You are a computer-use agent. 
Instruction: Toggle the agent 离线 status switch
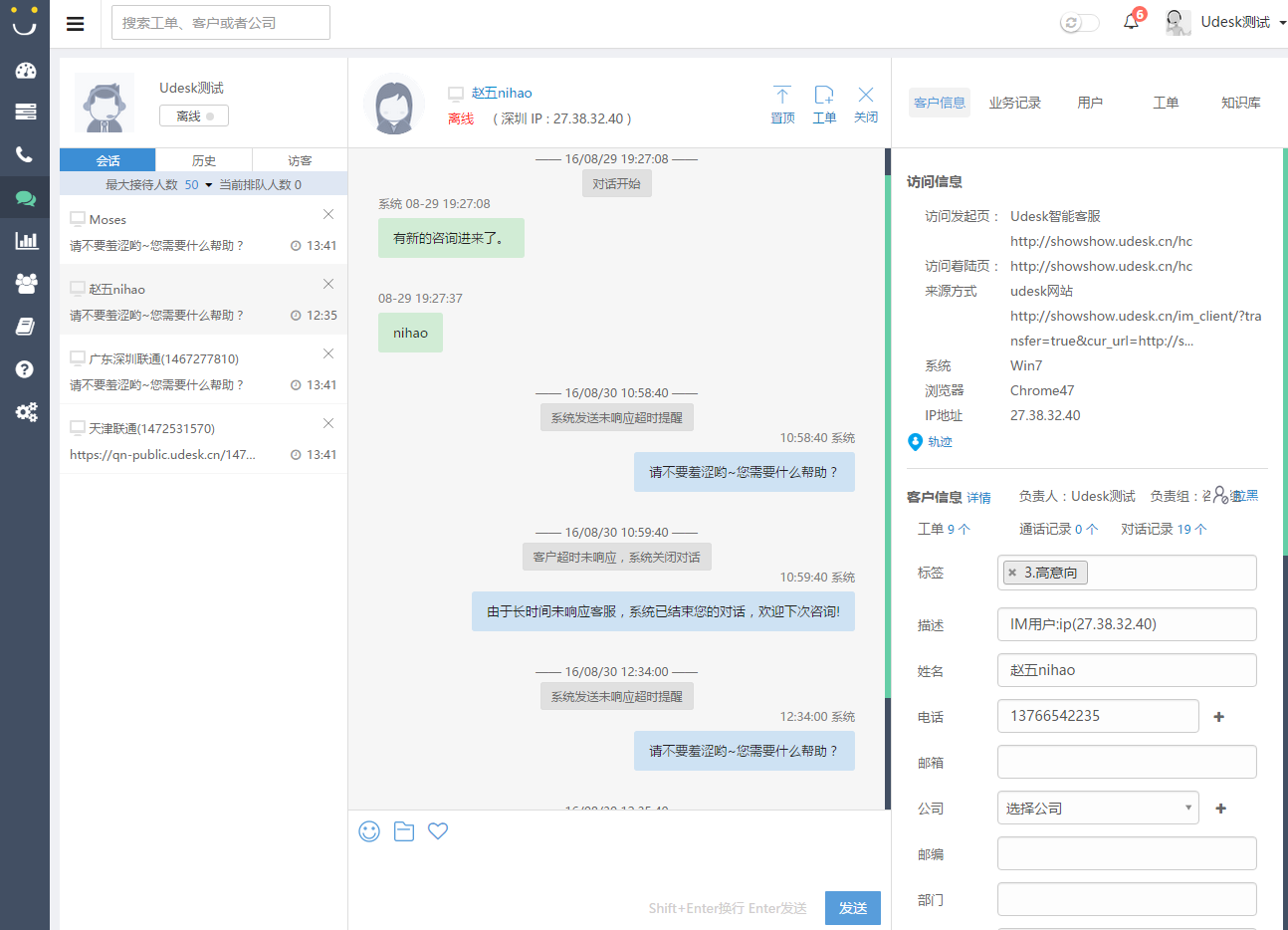193,116
